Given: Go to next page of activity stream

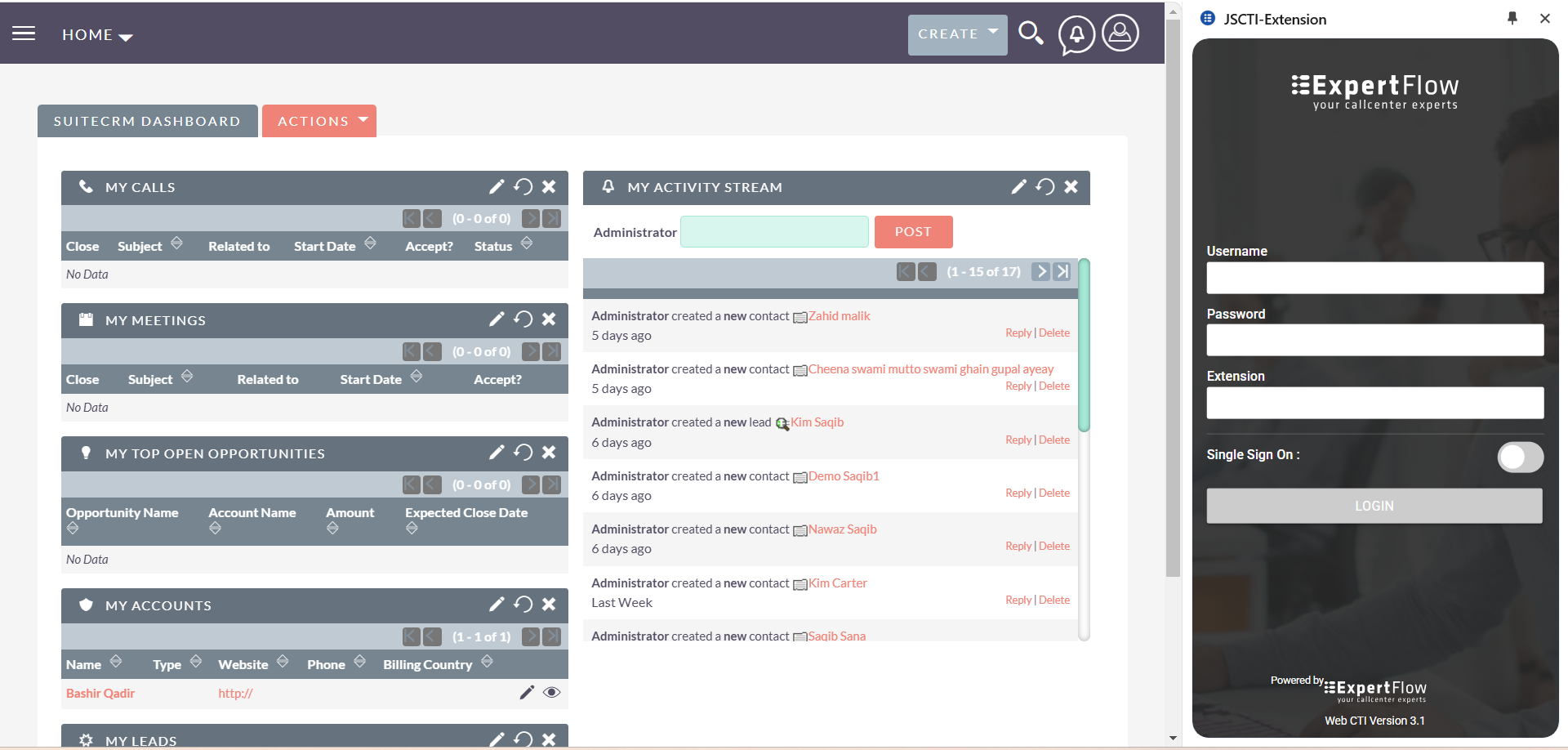Looking at the screenshot, I should pos(1040,271).
